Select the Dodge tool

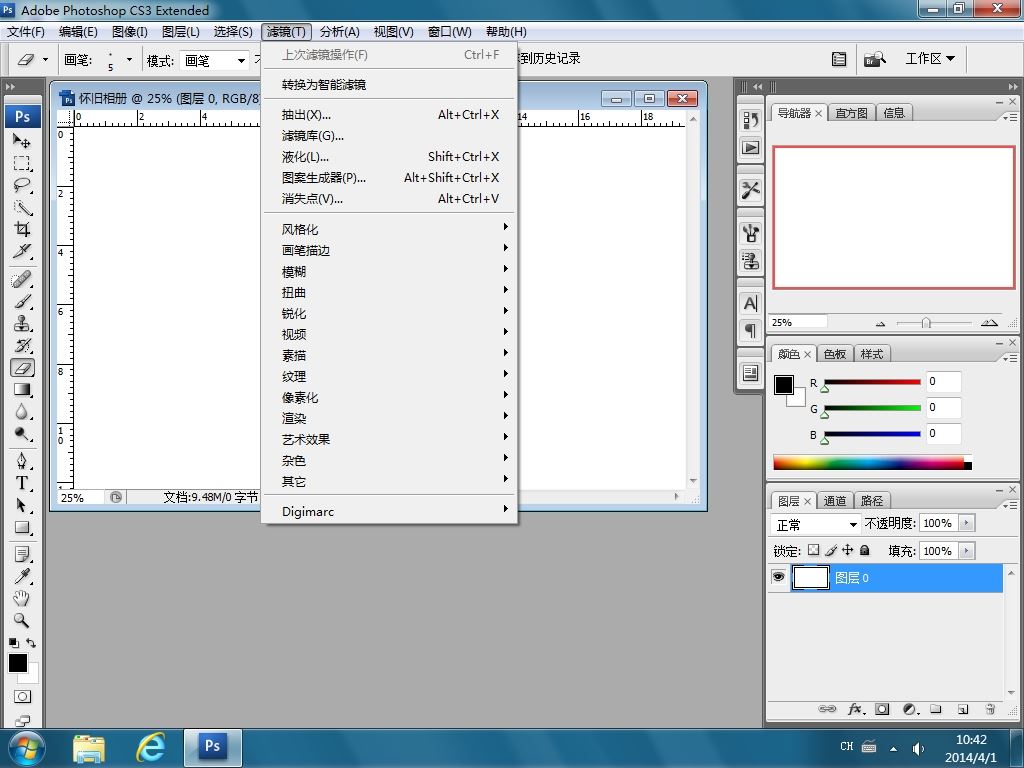click(22, 434)
